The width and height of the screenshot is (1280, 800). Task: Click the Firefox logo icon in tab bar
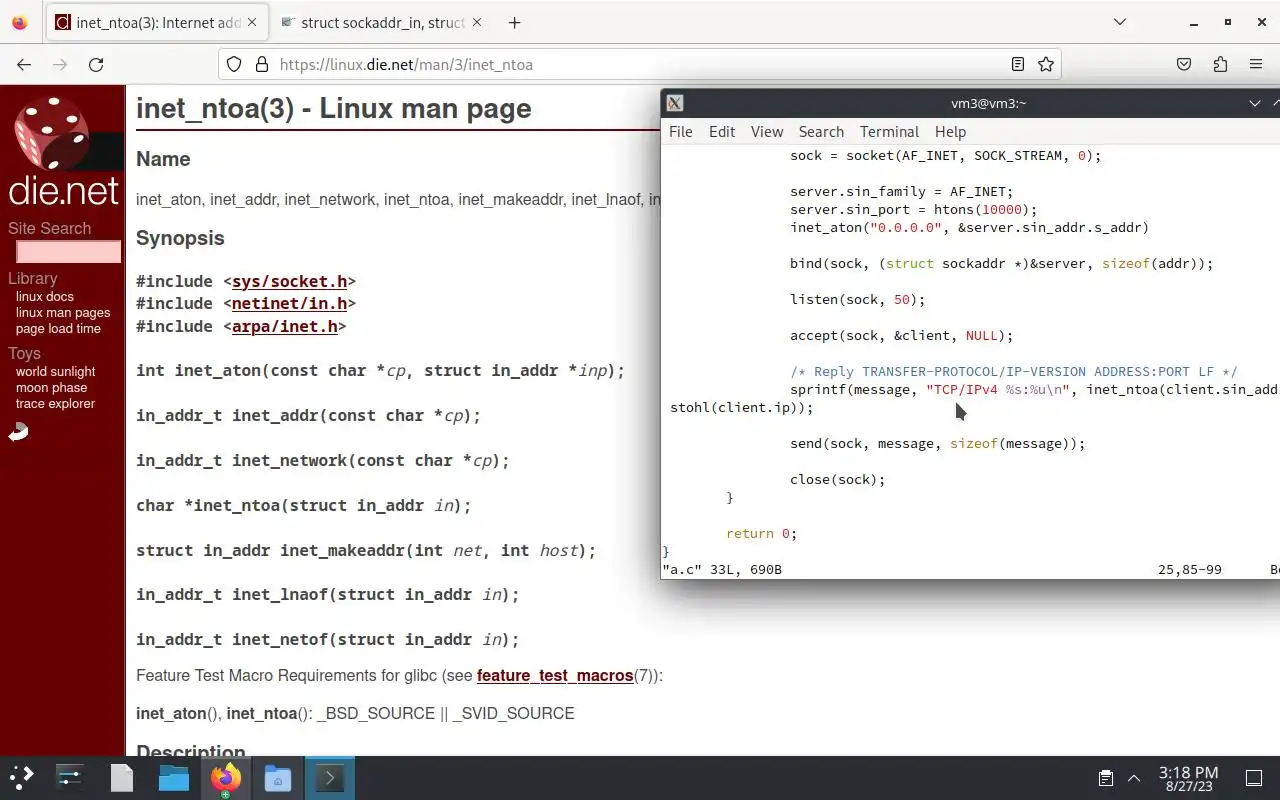20,22
